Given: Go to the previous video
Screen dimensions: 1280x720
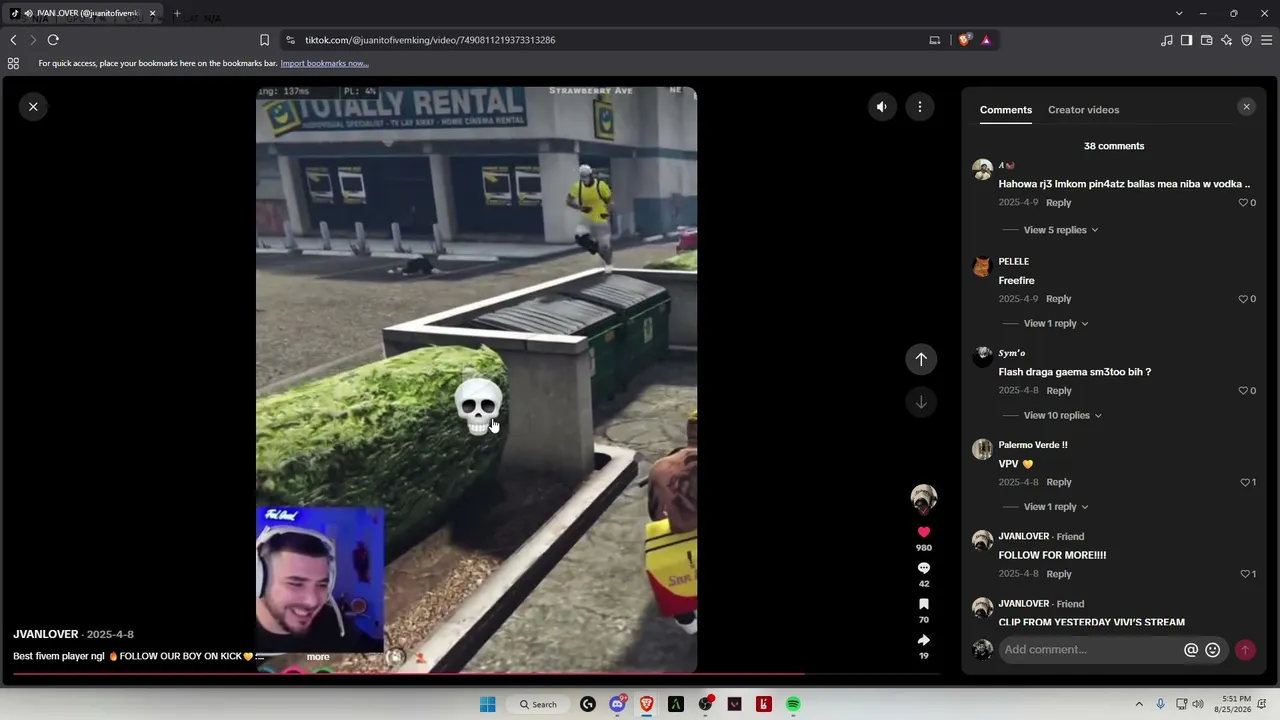Looking at the screenshot, I should [921, 359].
